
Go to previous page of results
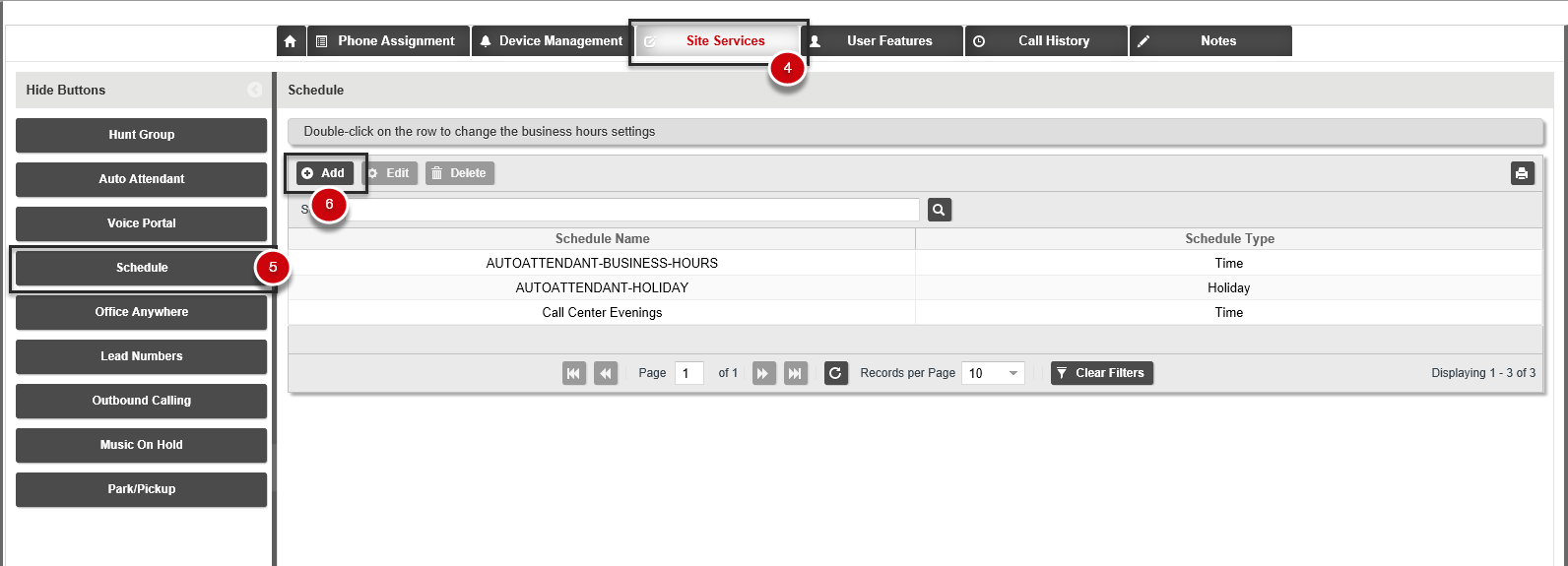click(606, 373)
